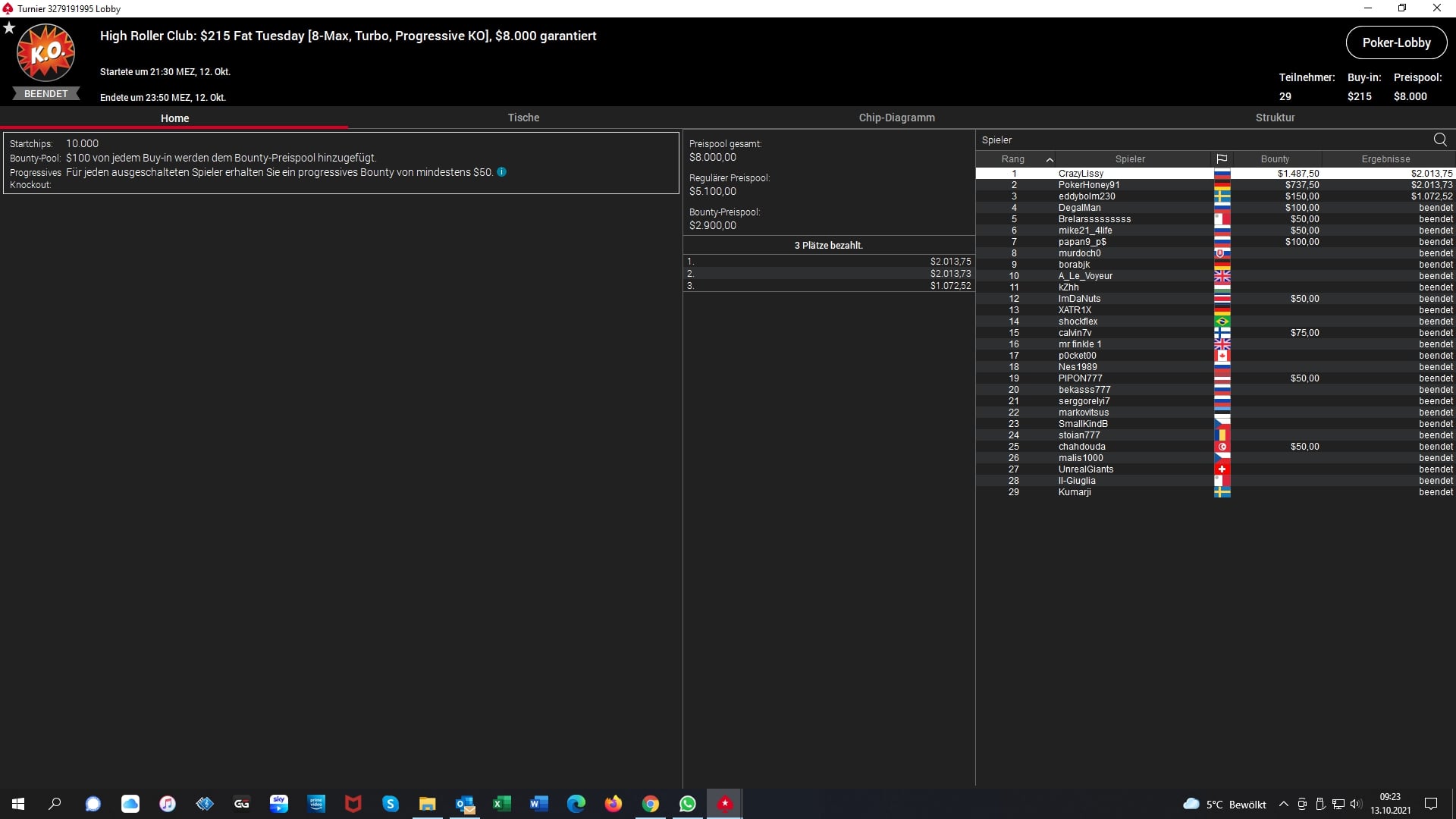Click PokerStars icon in taskbar
This screenshot has height=819, width=1456.
pos(725,804)
